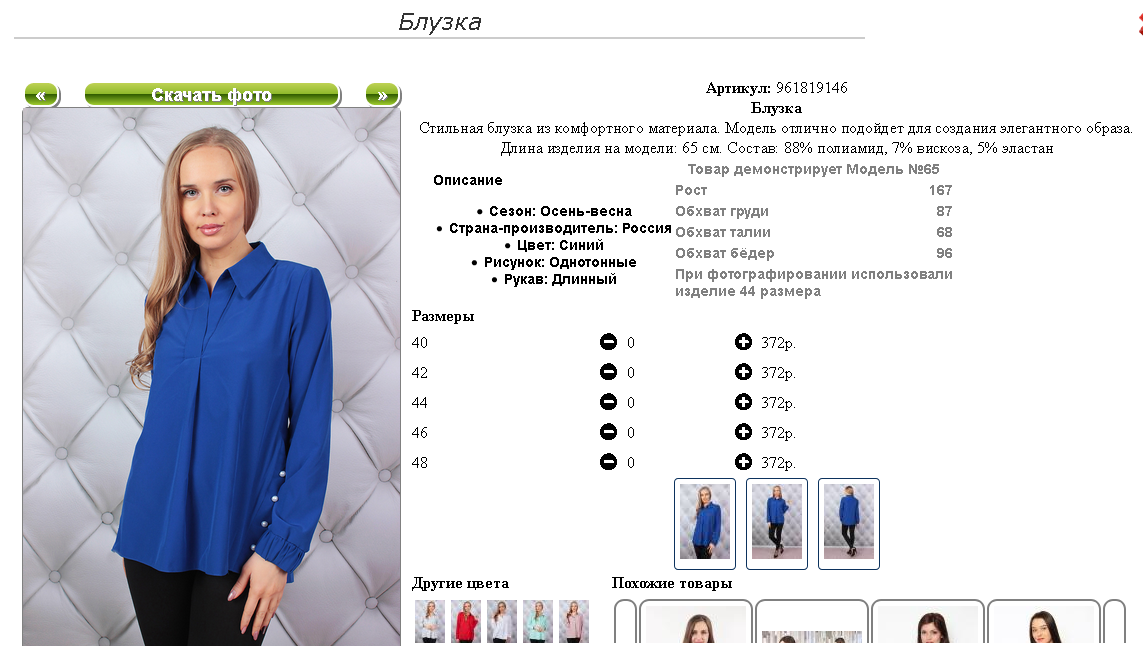Click the minus icon for size 40
Screen dimensions: 1143x646
608,342
